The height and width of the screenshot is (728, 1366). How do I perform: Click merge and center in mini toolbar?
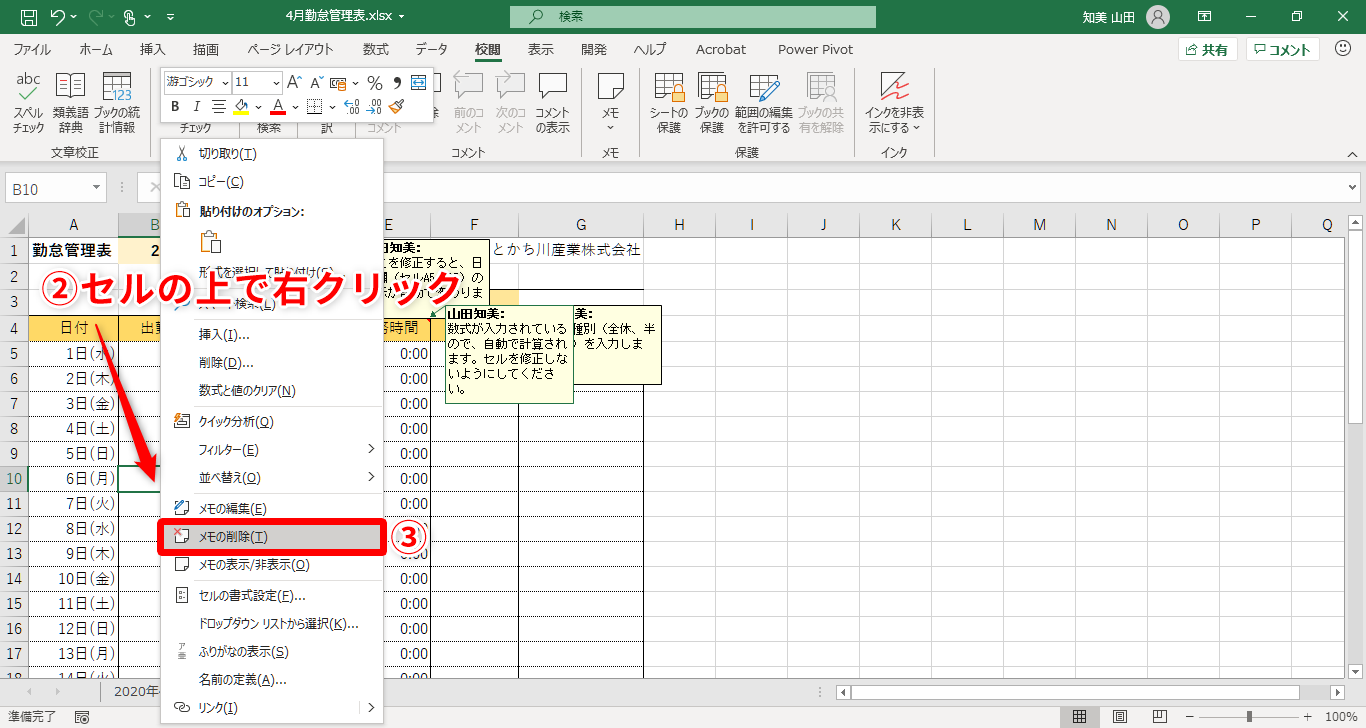click(419, 82)
